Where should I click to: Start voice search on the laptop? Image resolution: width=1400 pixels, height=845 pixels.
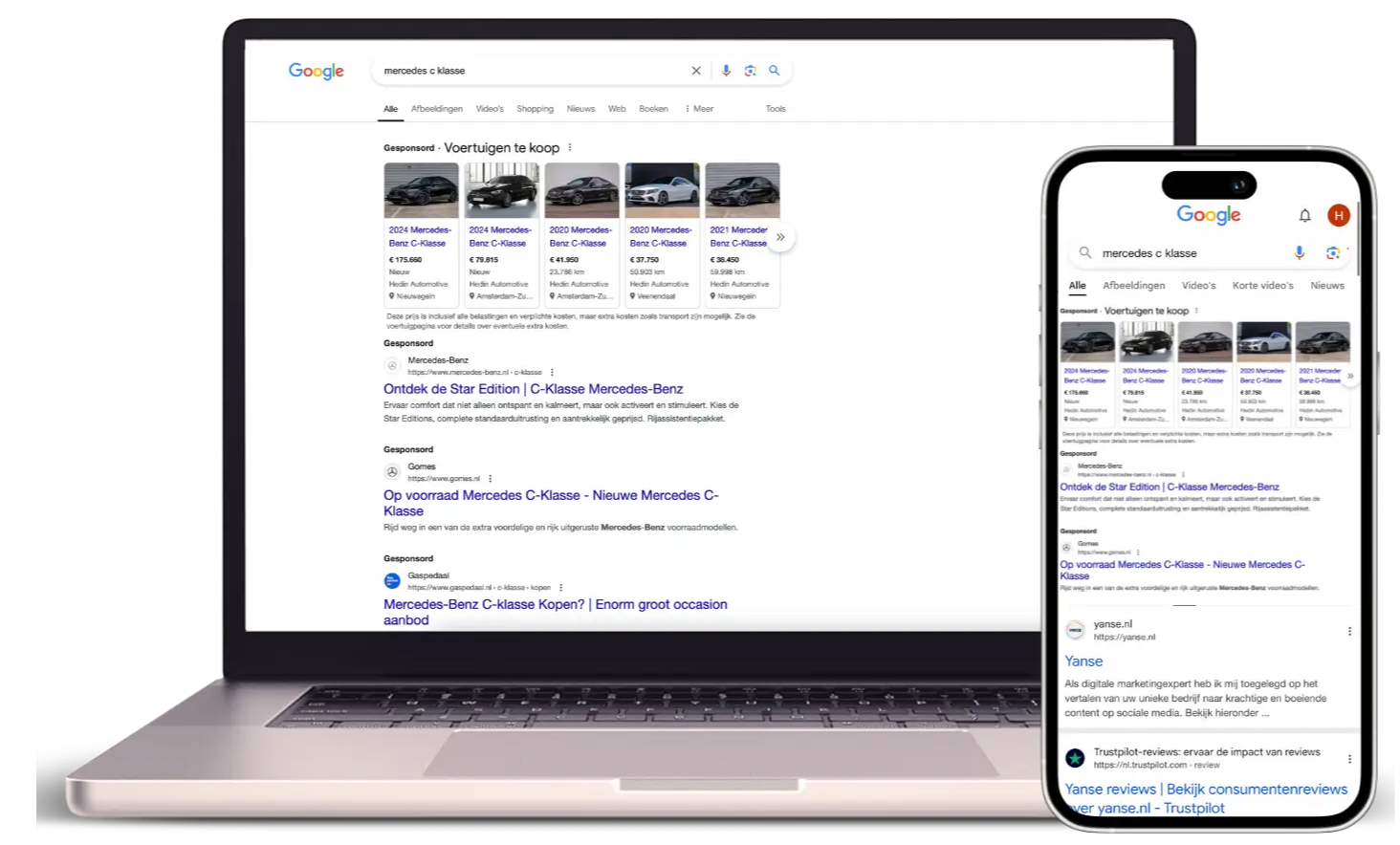tap(726, 71)
